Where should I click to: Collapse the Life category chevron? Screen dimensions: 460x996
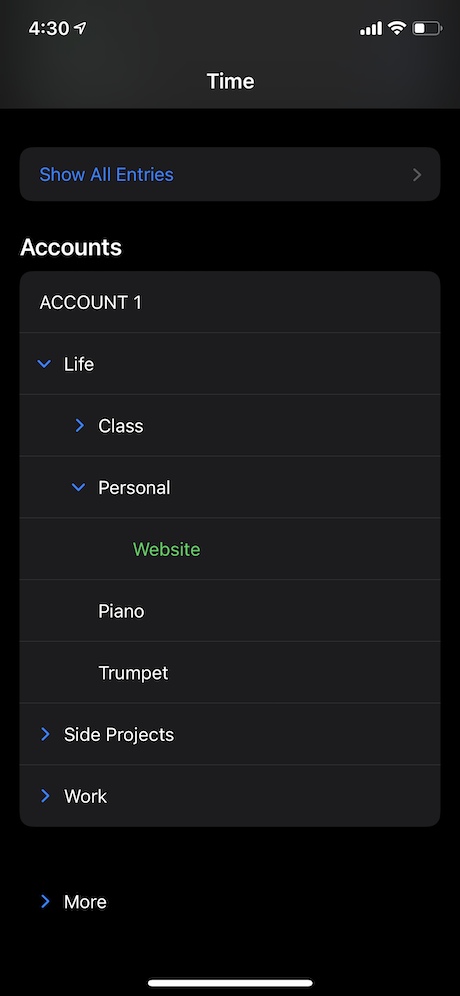[44, 364]
